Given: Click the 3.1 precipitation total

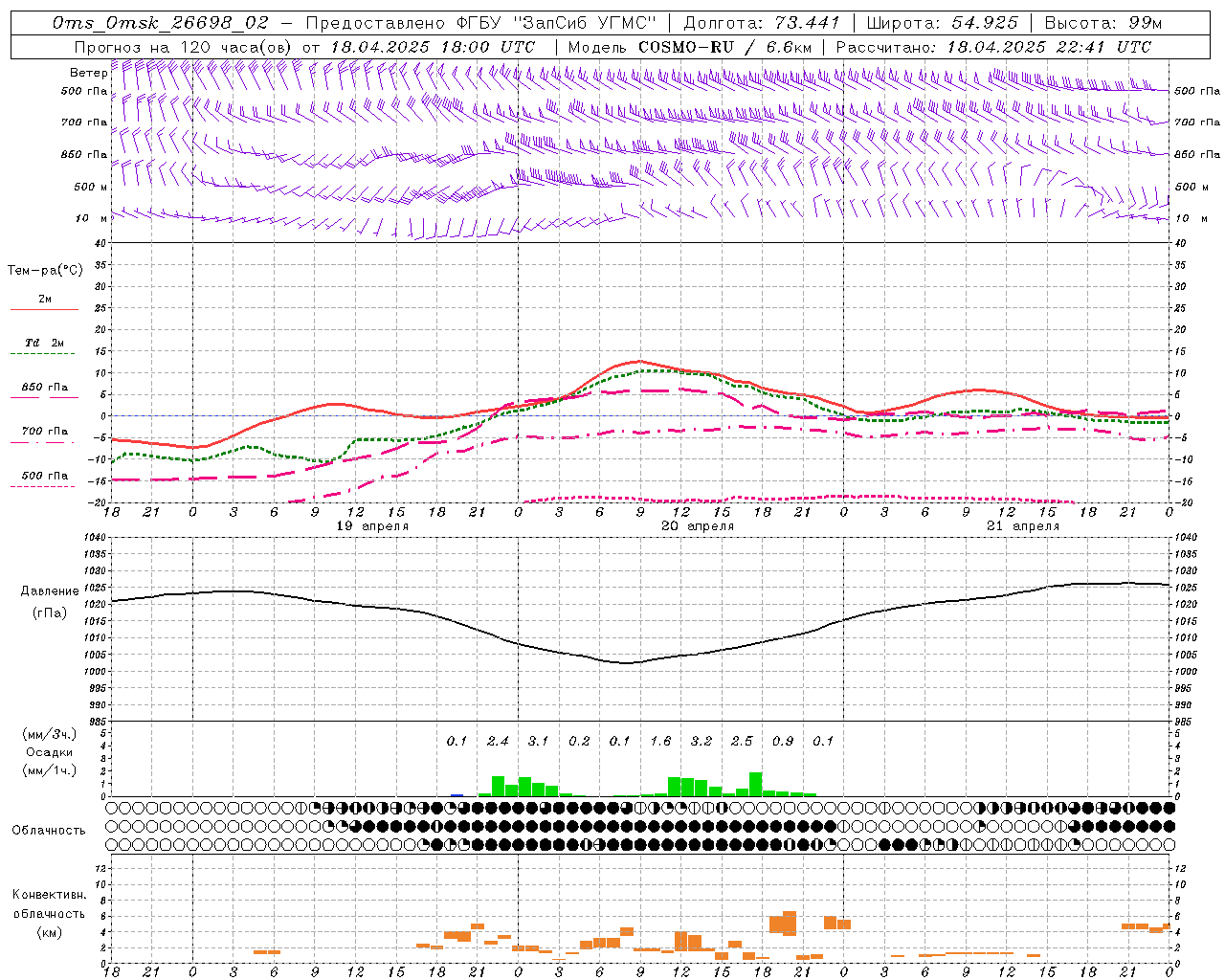Looking at the screenshot, I should click(538, 741).
